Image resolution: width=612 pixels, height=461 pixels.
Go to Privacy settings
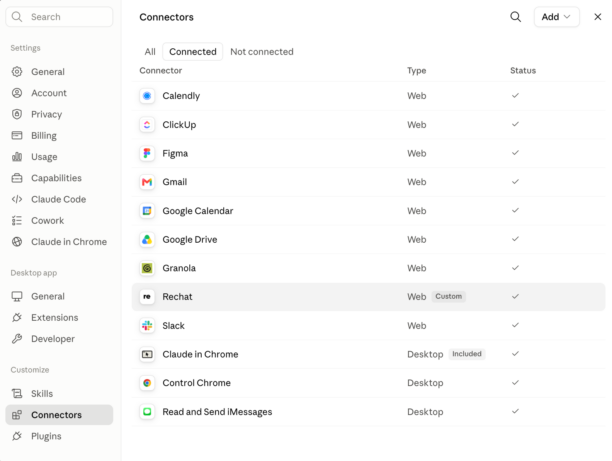(59, 114)
